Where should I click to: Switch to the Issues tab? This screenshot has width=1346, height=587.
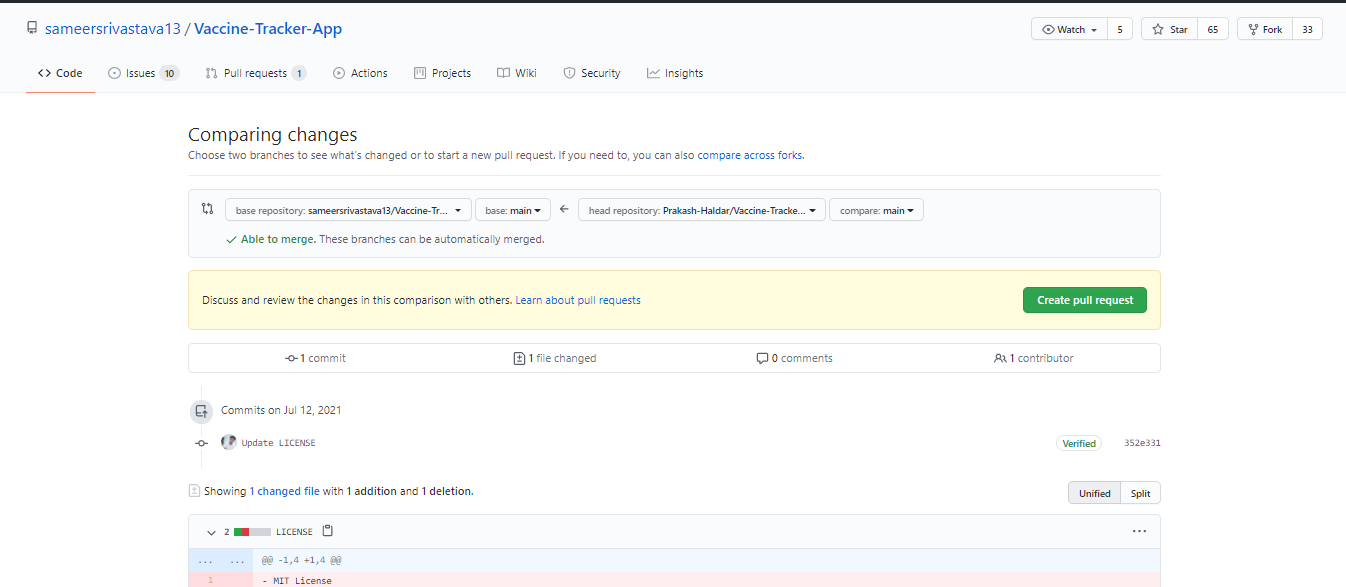pyautogui.click(x=143, y=73)
